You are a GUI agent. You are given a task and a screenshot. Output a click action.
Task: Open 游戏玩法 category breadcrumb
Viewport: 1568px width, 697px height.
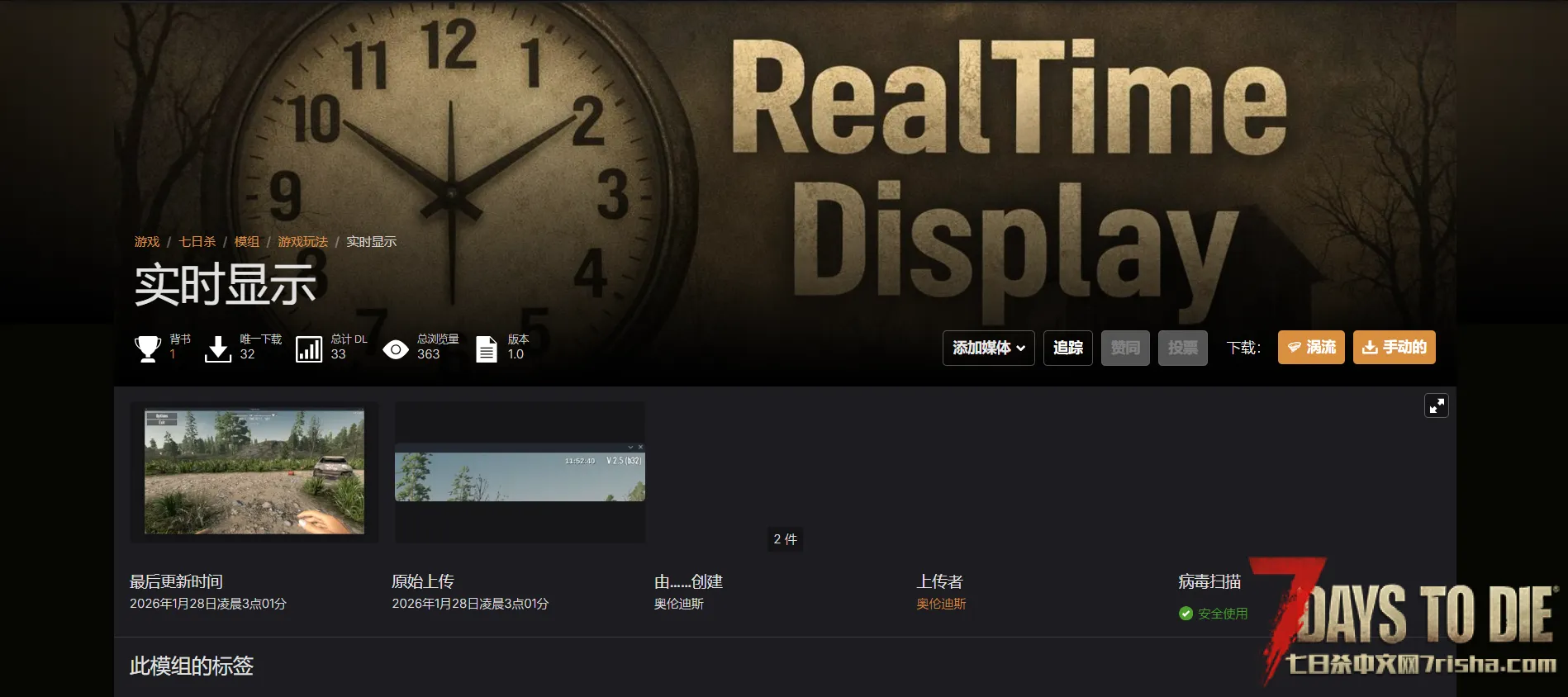[x=302, y=242]
